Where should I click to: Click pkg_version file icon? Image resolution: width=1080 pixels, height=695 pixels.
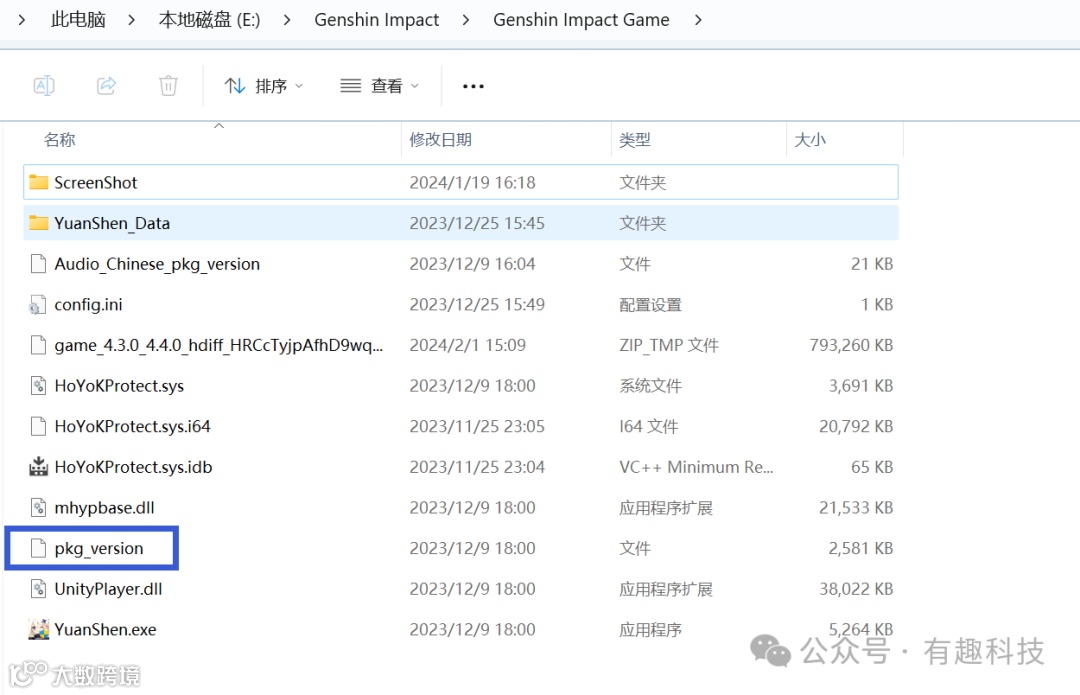pos(39,548)
